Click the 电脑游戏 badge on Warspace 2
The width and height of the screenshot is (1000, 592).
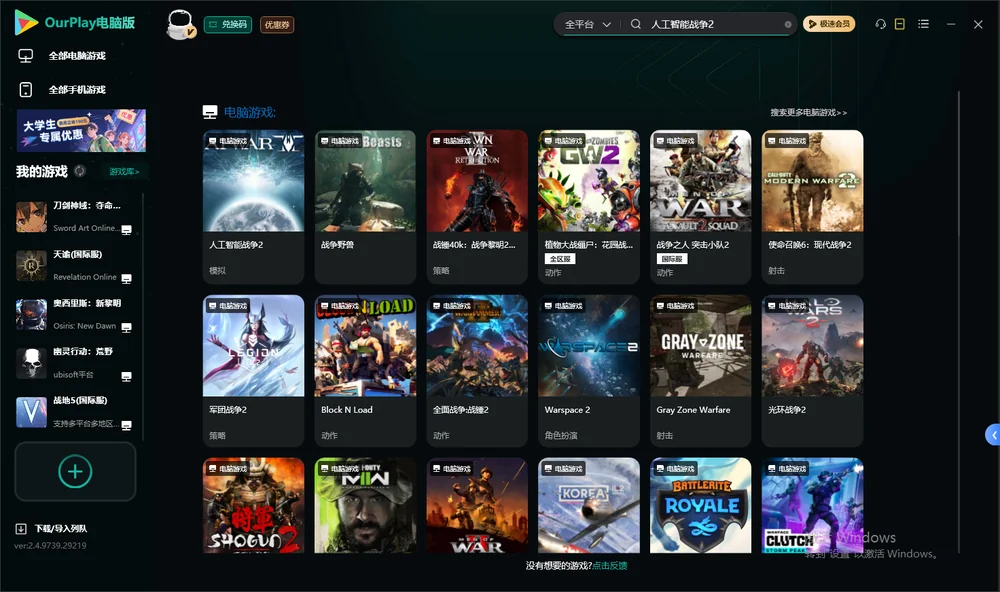click(564, 306)
